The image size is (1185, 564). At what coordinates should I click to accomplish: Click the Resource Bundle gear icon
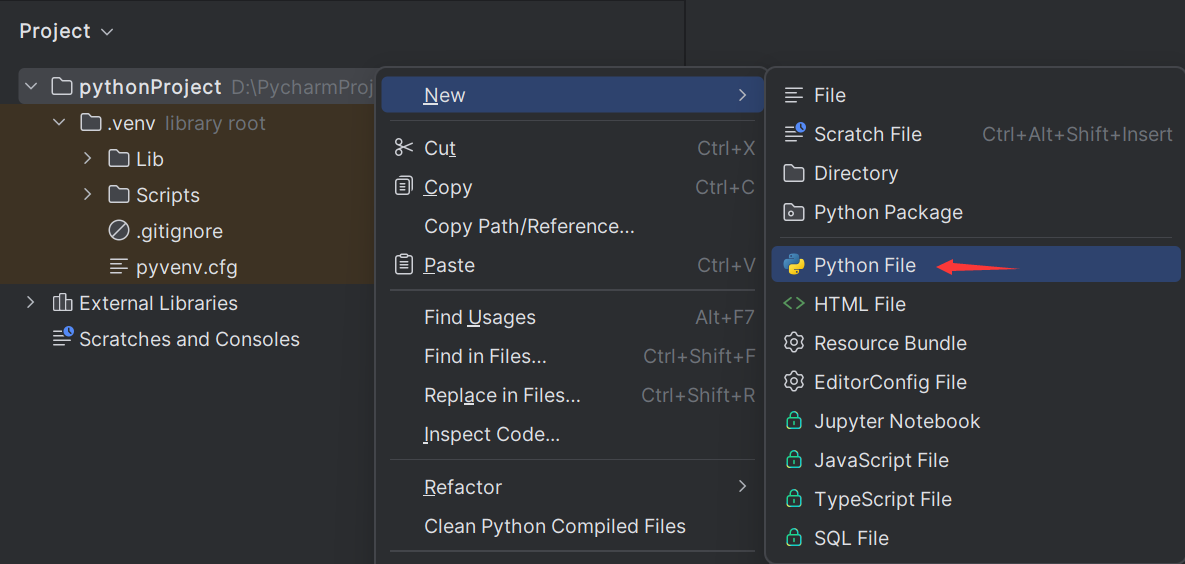[794, 343]
